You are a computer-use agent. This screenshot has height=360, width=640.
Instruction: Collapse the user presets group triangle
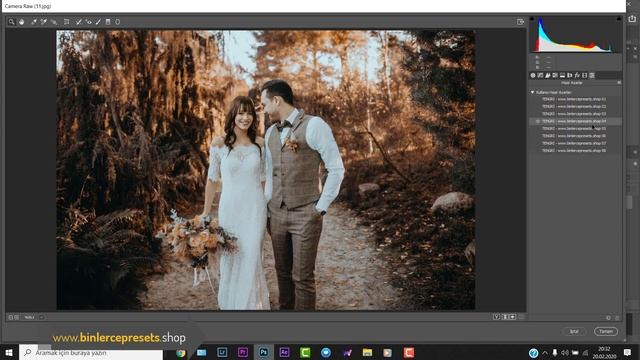[533, 93]
